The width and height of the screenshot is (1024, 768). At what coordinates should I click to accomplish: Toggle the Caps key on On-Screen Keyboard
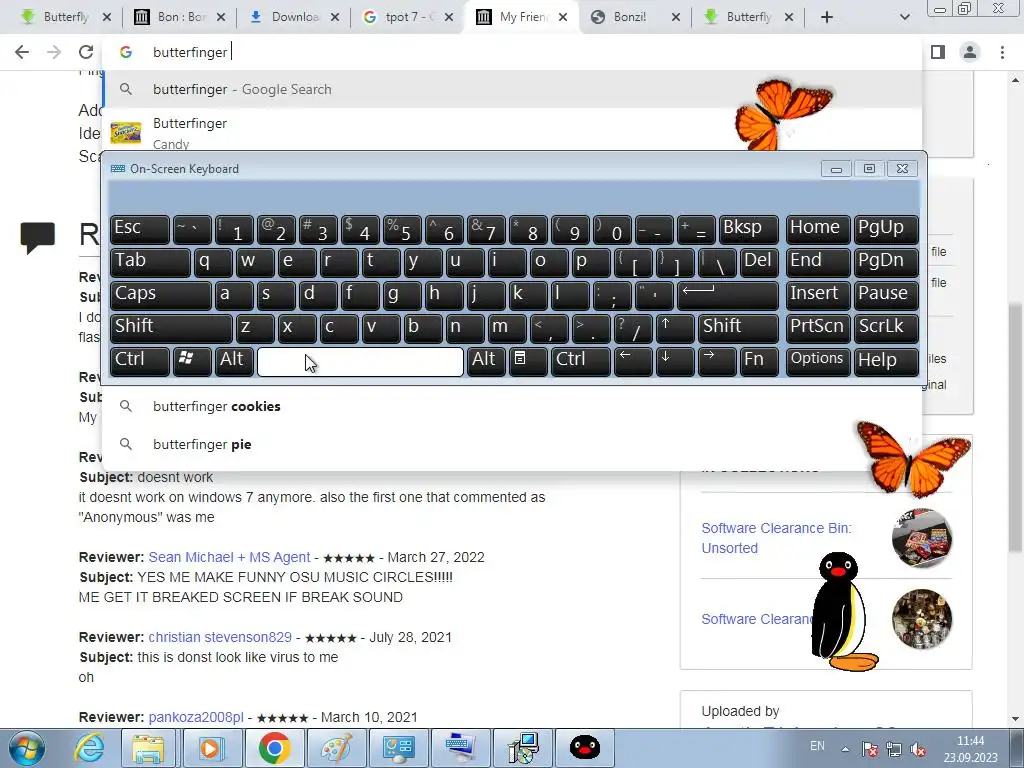coord(161,295)
